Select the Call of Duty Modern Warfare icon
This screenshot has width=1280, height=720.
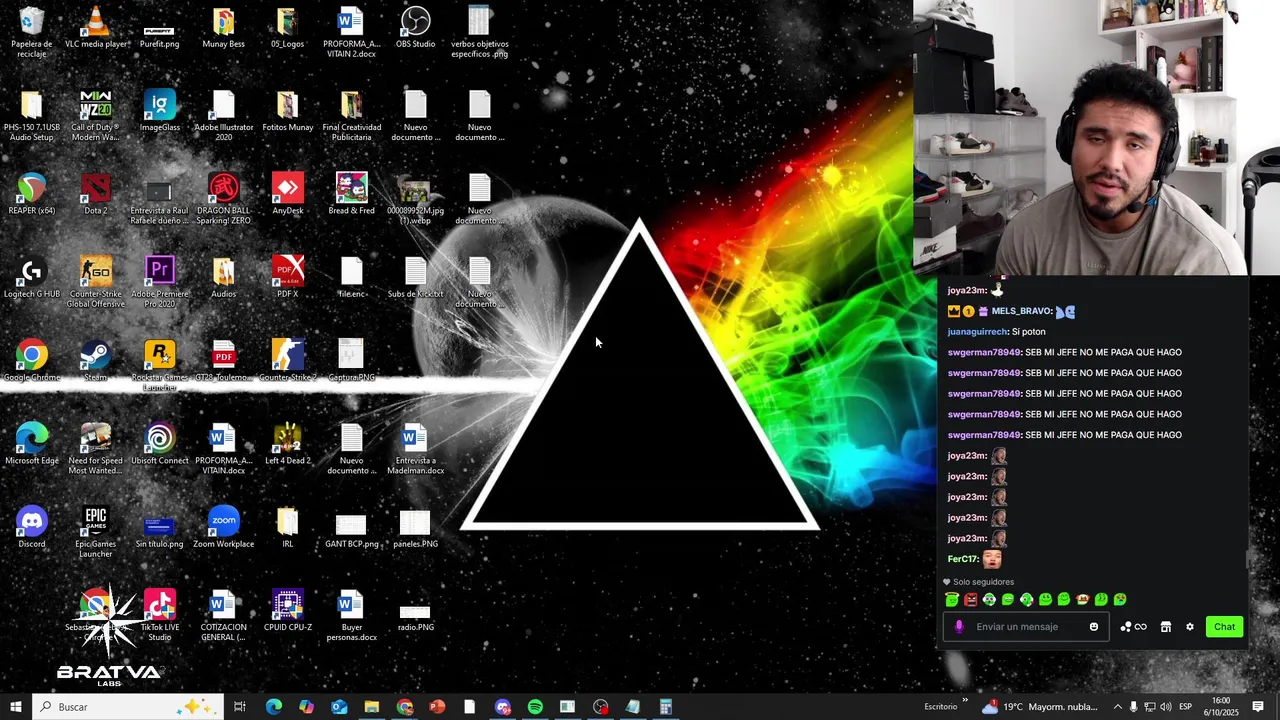pyautogui.click(x=95, y=115)
